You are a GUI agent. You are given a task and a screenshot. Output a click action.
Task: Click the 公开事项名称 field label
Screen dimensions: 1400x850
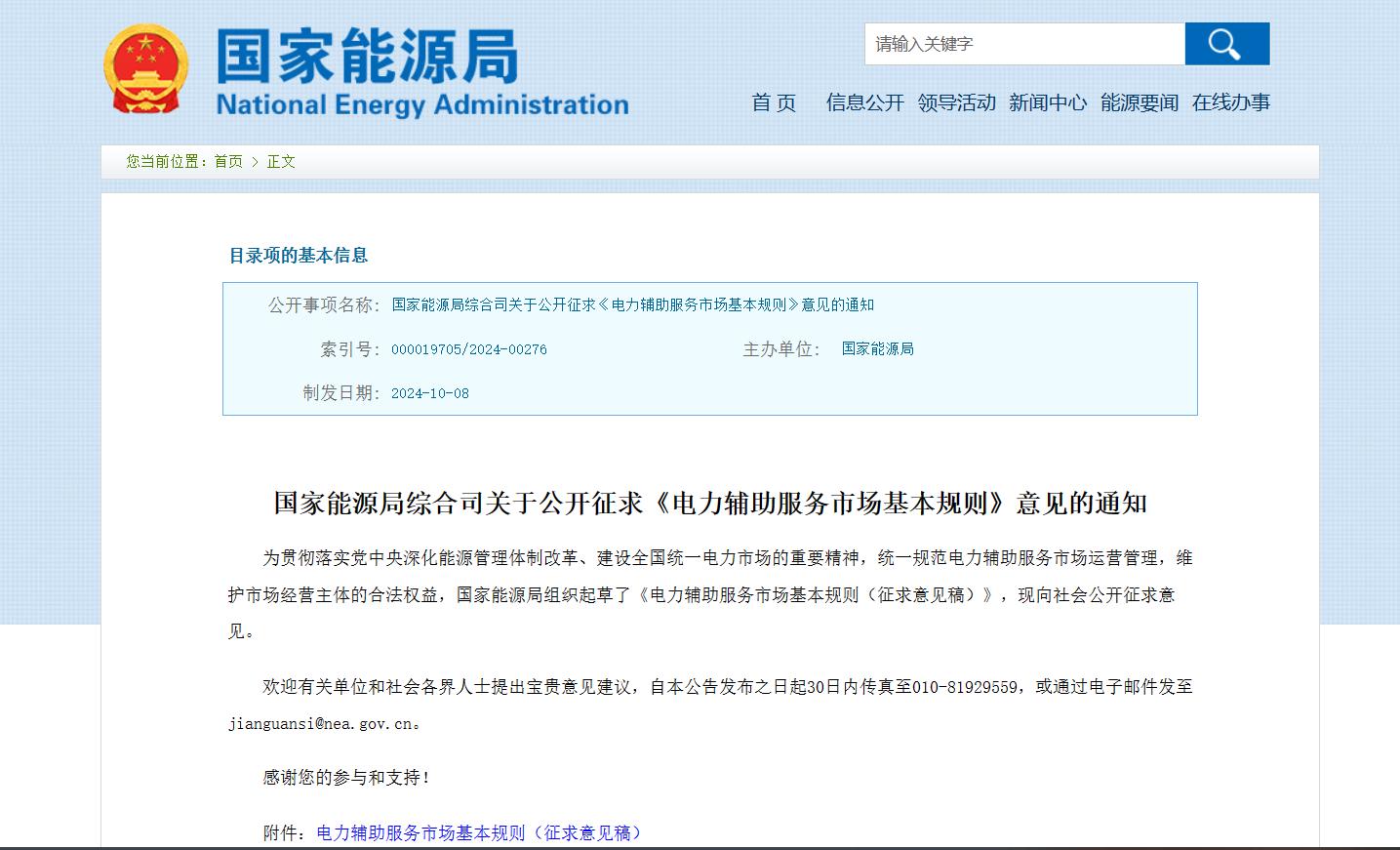coord(324,305)
